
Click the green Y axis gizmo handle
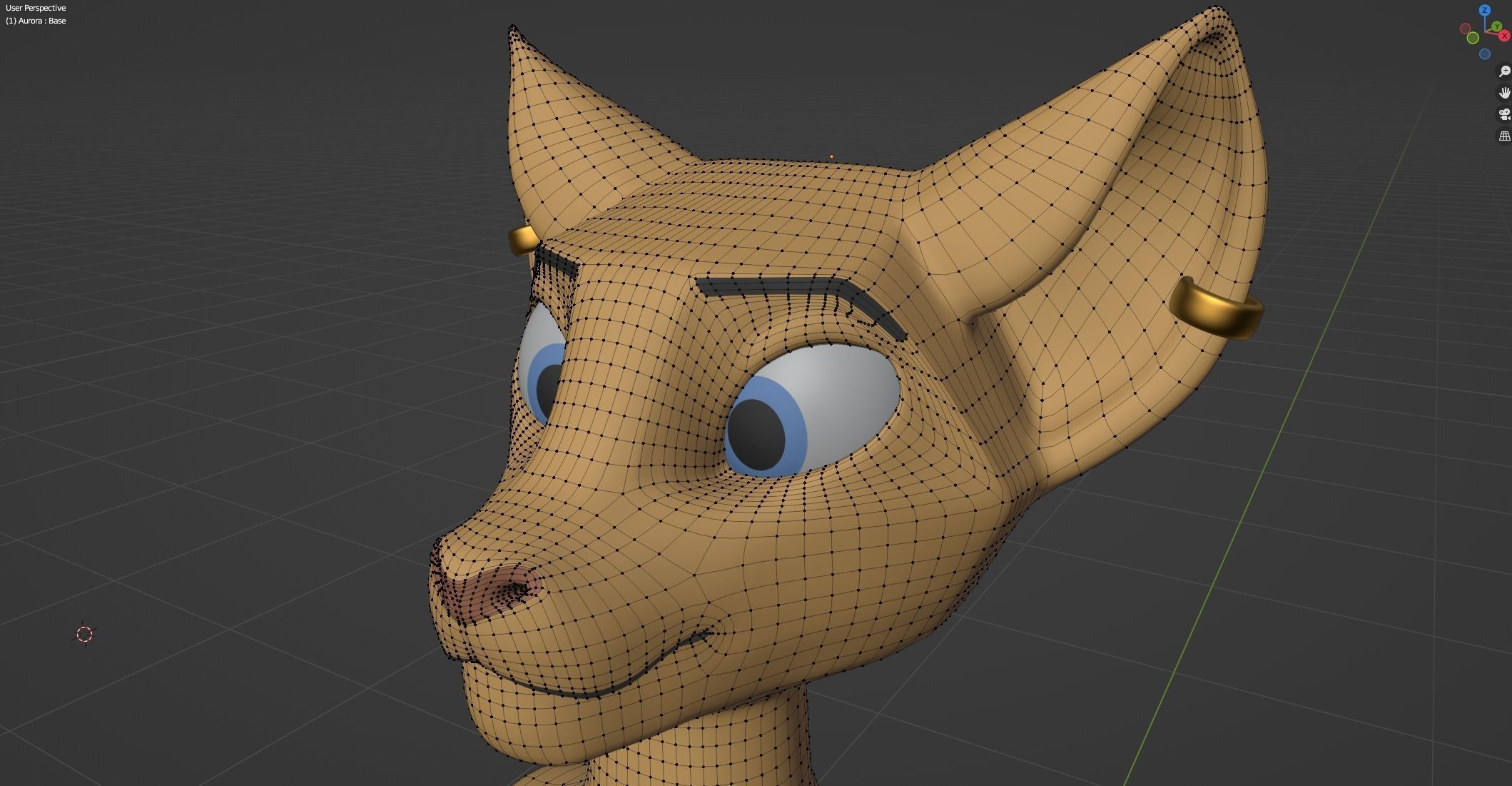(x=1497, y=26)
